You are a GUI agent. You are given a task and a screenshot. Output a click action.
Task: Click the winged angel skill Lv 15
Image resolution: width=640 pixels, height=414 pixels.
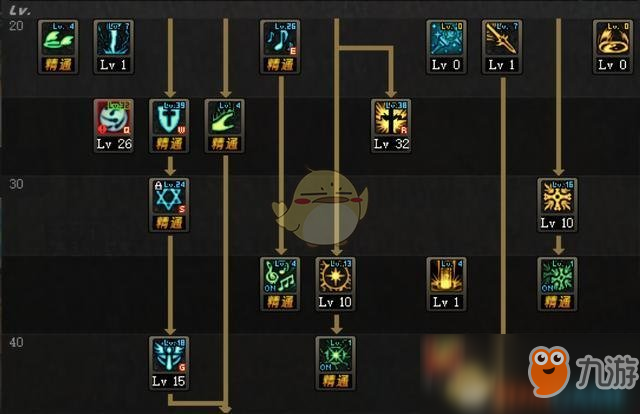[169, 364]
